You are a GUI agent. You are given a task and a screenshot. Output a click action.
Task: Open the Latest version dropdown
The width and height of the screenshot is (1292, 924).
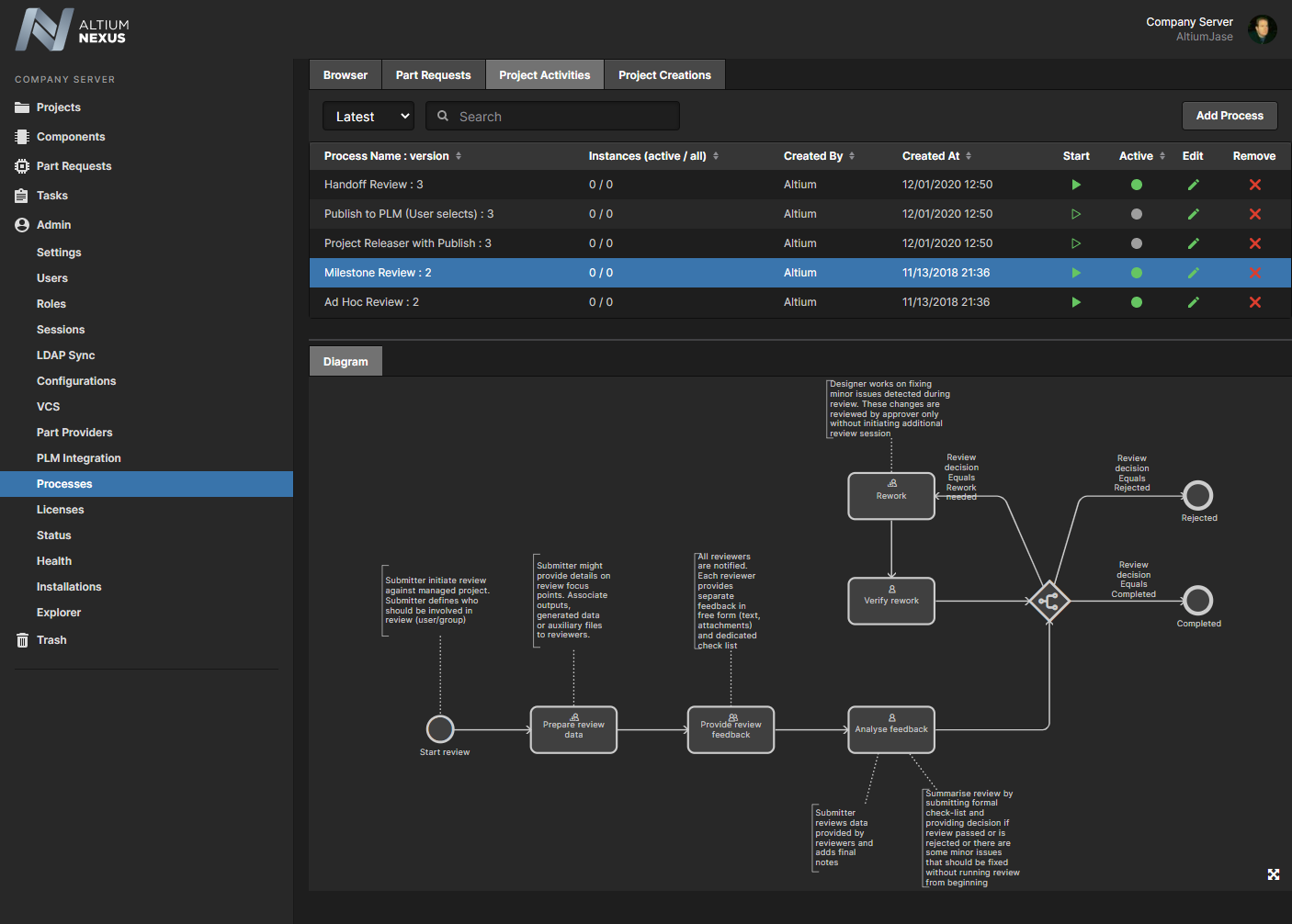pyautogui.click(x=368, y=117)
